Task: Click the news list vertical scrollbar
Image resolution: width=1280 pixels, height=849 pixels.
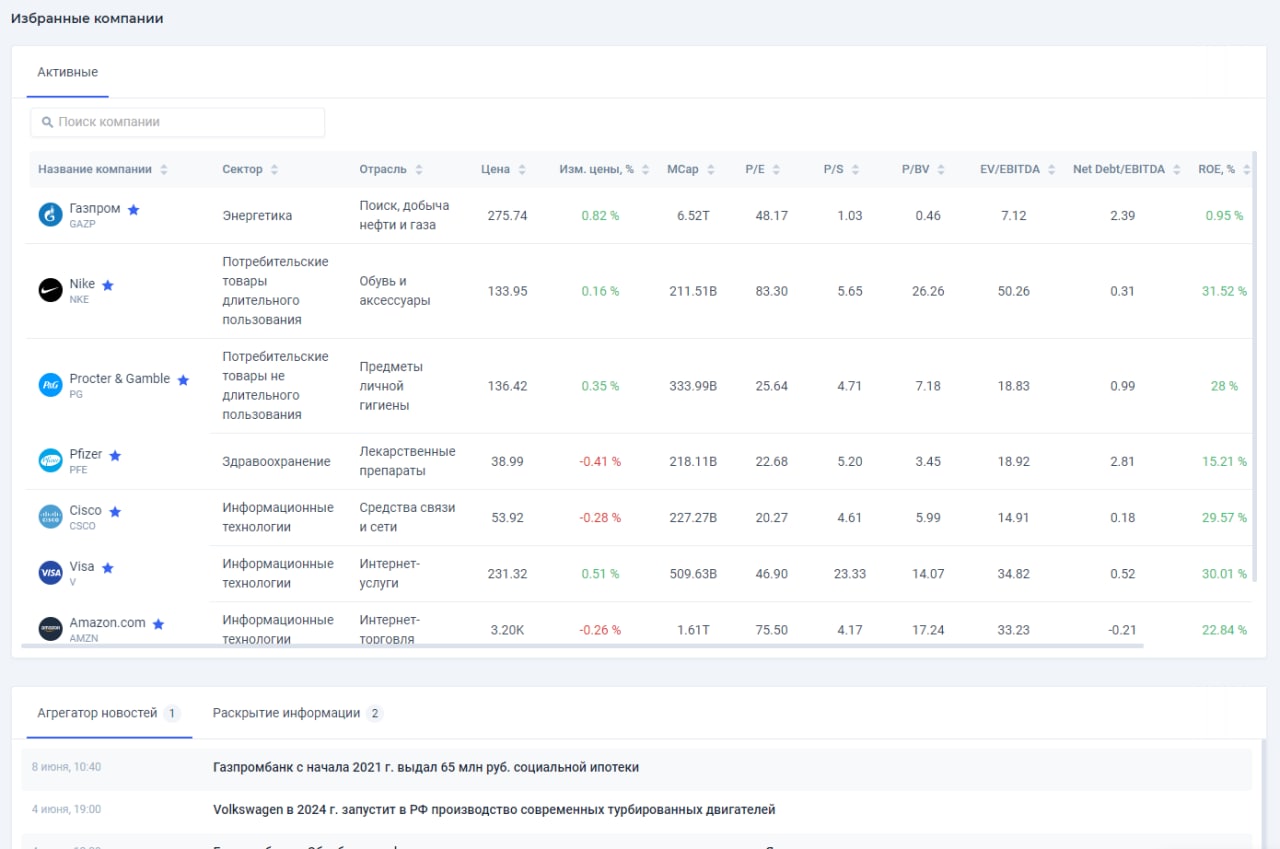Action: tap(1263, 795)
